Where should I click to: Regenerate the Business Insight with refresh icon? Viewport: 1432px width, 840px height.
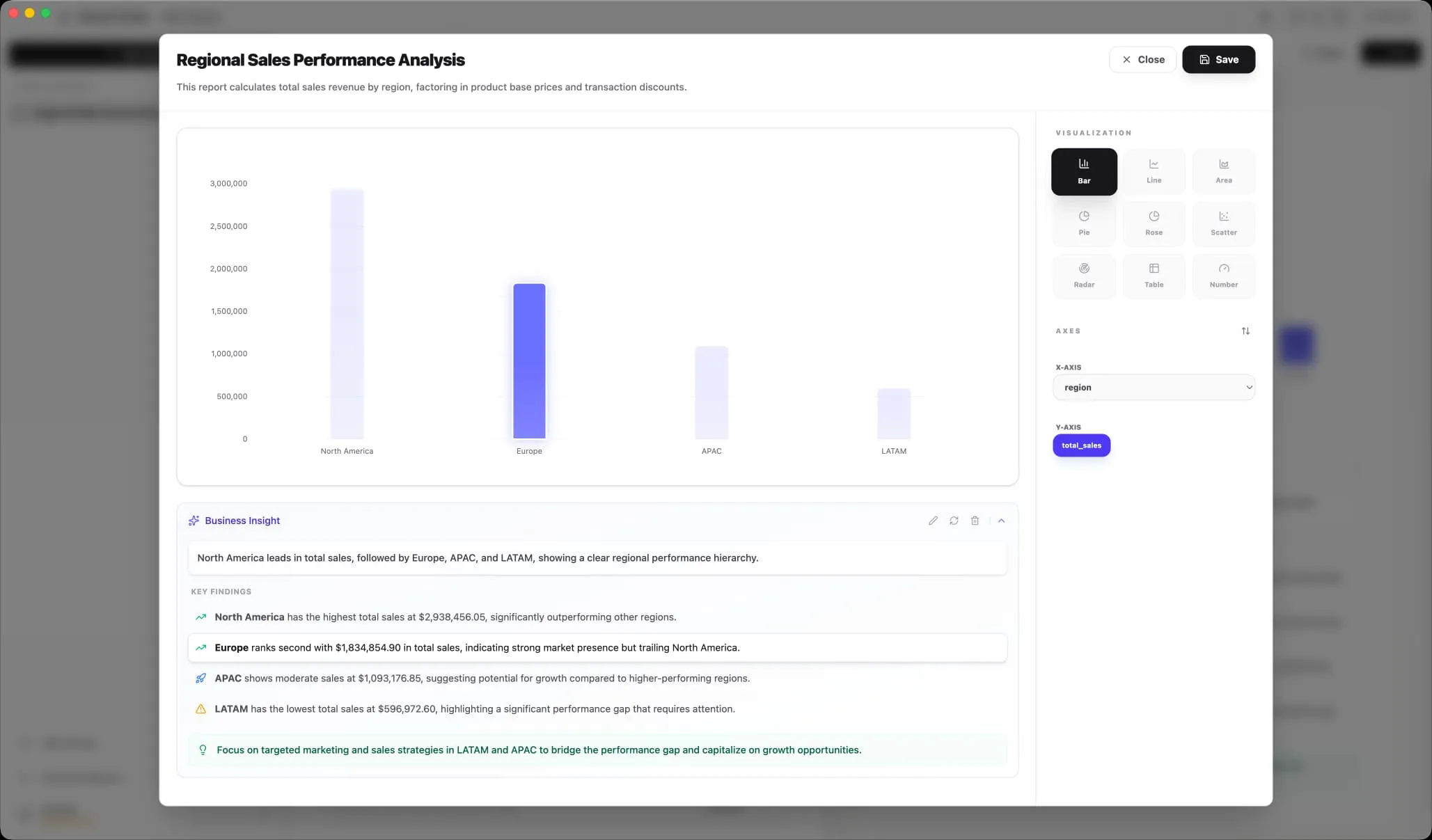pos(954,521)
